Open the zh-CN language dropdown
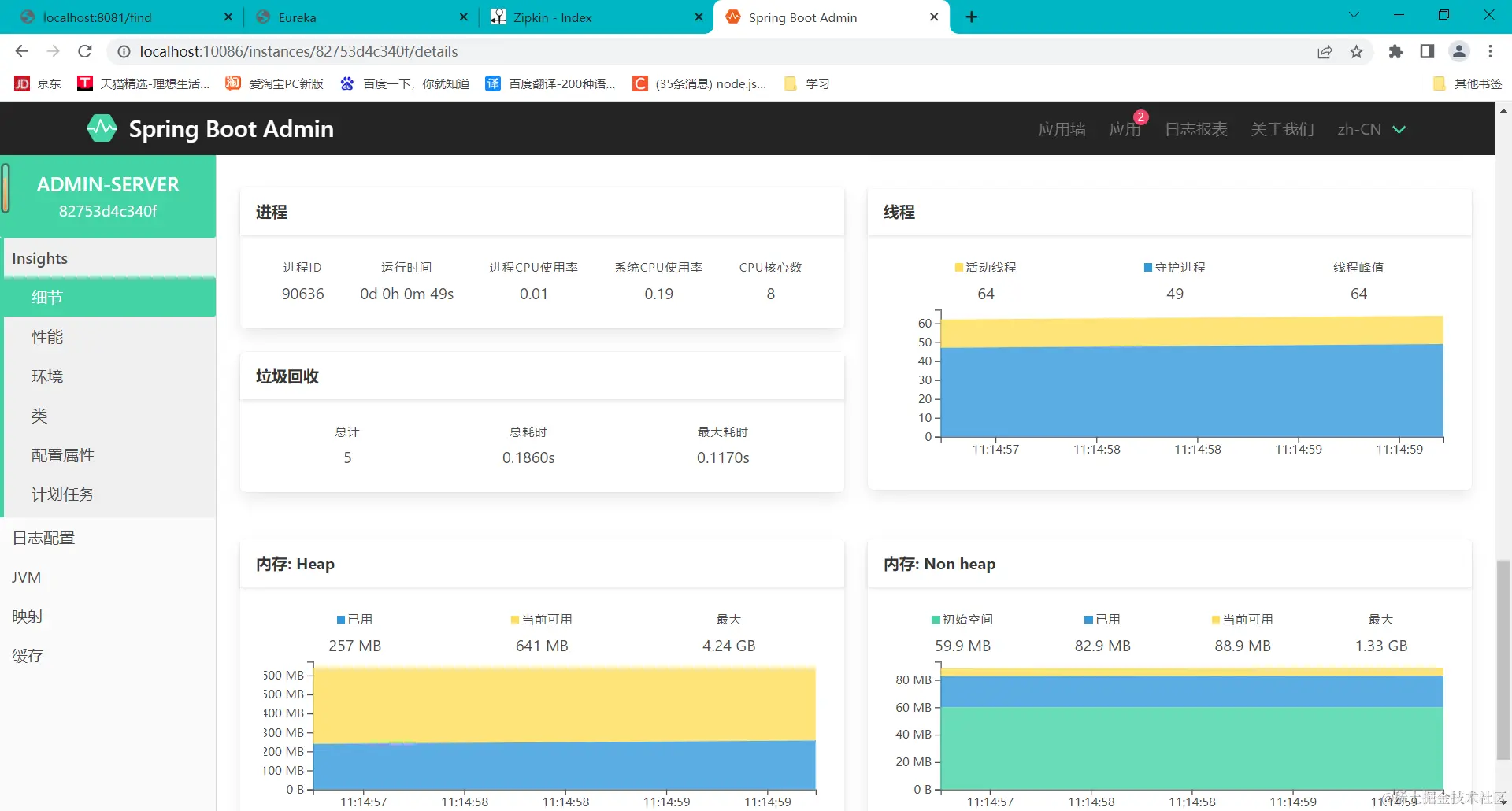Image resolution: width=1512 pixels, height=811 pixels. (1371, 129)
